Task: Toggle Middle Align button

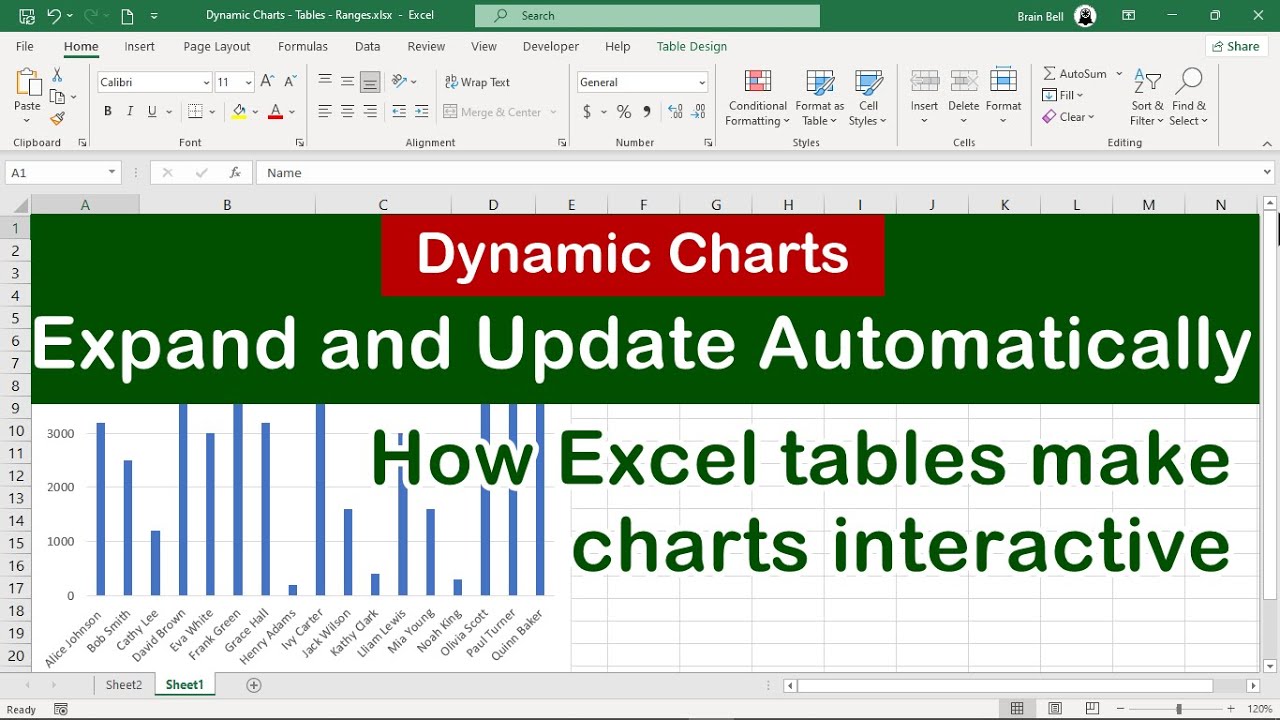Action: [x=347, y=82]
